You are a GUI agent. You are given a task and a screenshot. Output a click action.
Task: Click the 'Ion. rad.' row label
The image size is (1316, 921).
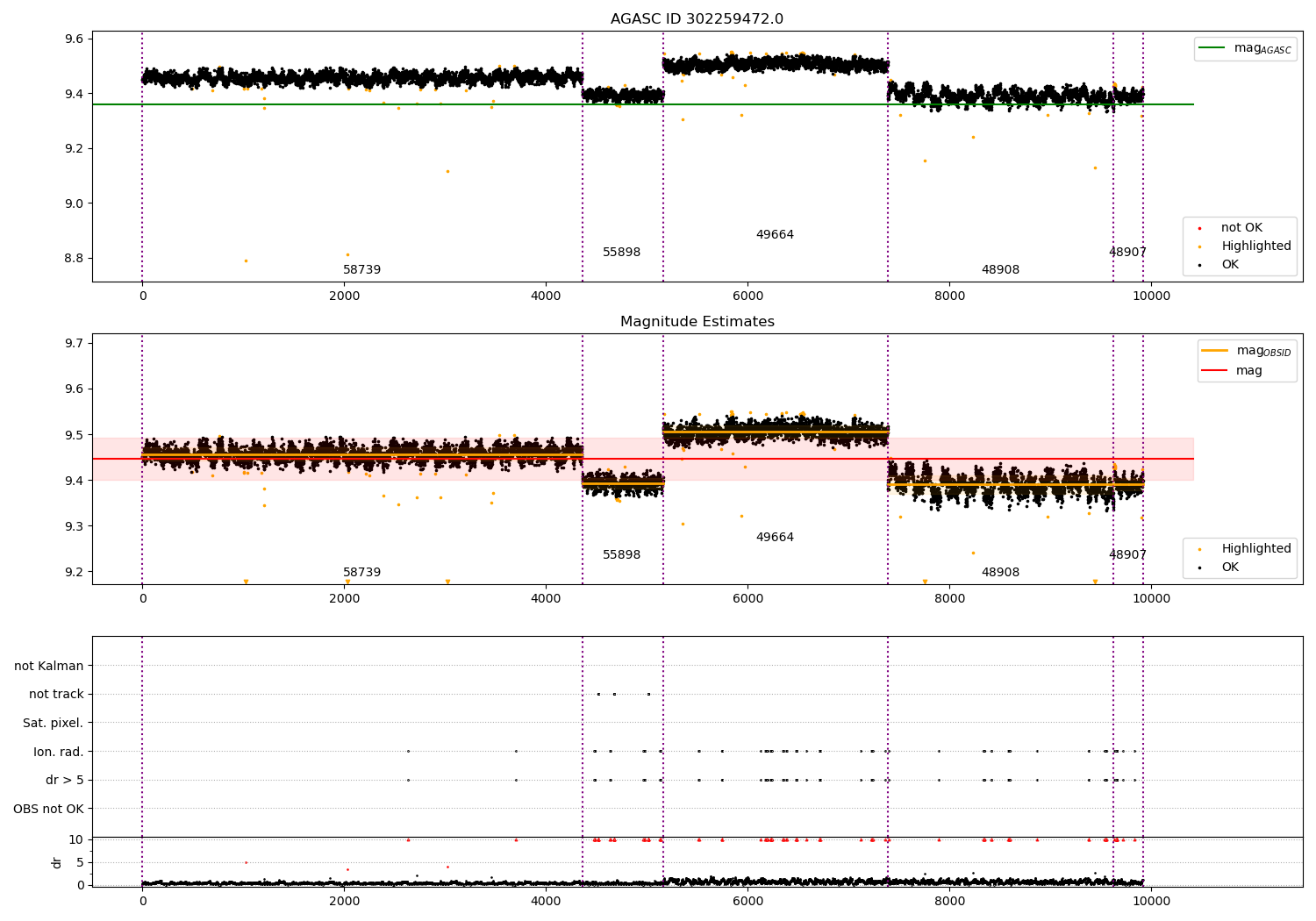[x=59, y=752]
